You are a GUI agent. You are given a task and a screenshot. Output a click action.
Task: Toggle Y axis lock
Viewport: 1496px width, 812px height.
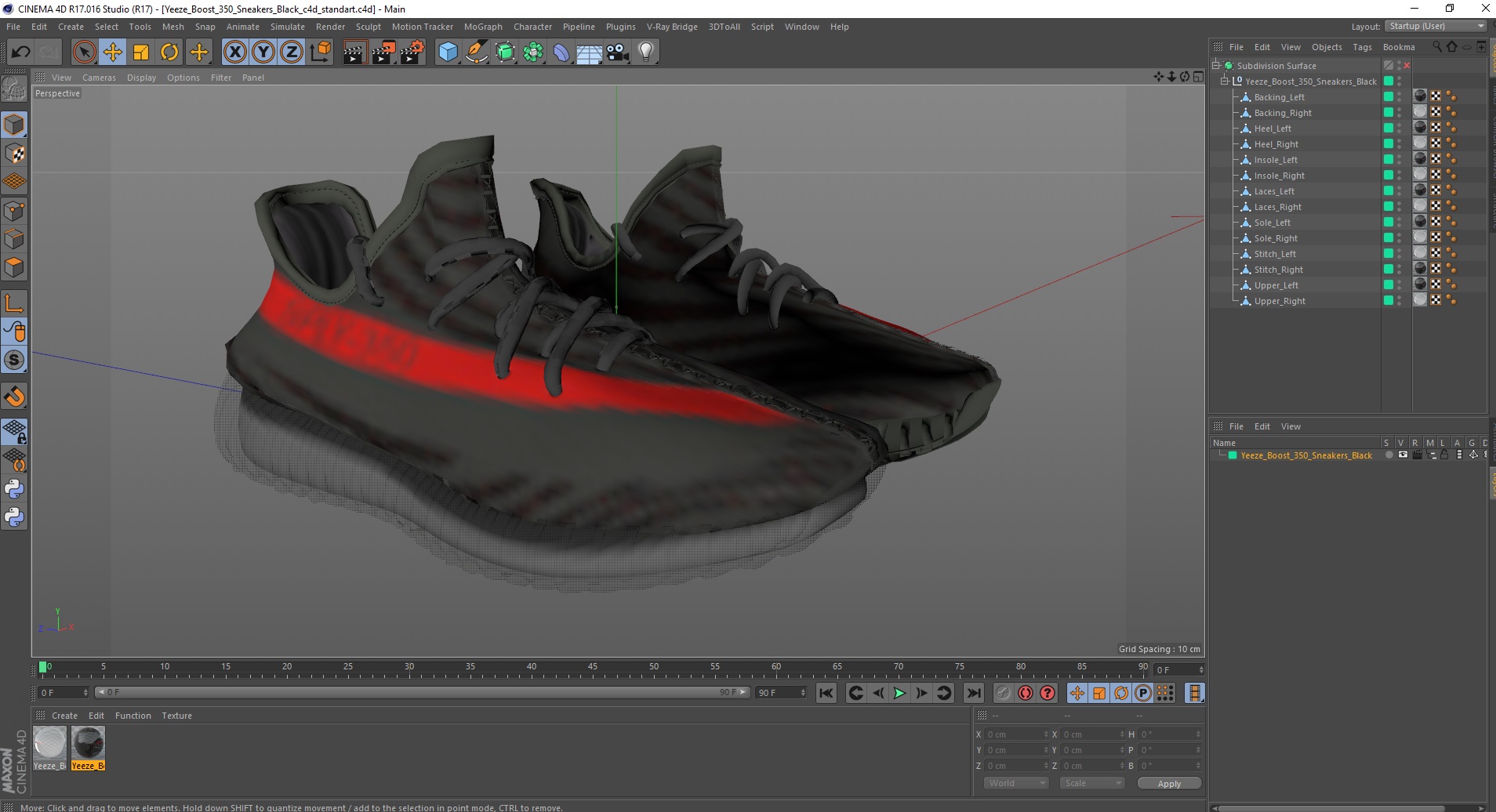coord(263,53)
